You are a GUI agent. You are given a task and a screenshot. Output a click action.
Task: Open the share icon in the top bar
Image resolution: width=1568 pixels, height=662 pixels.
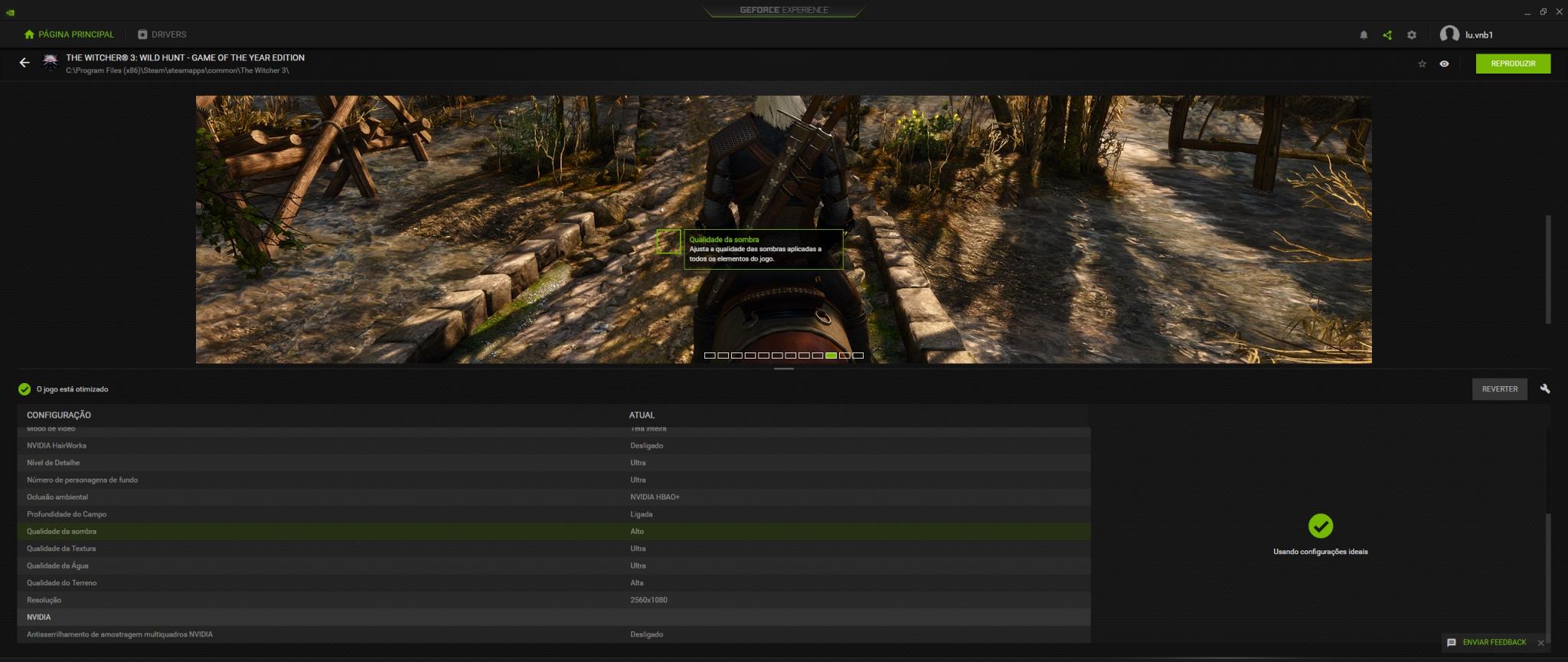pos(1387,34)
